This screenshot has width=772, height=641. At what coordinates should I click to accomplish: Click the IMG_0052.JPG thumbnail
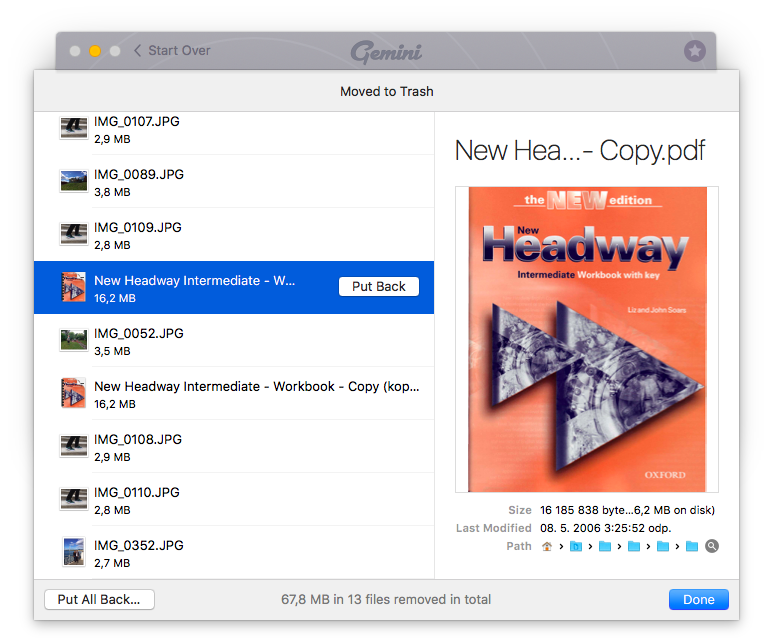73,340
